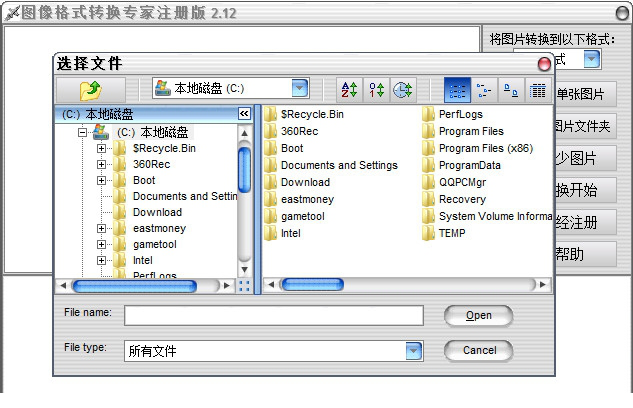Image resolution: width=633 pixels, height=408 pixels.
Task: Click tree vertical scrollbar thumb
Action: tap(244, 169)
